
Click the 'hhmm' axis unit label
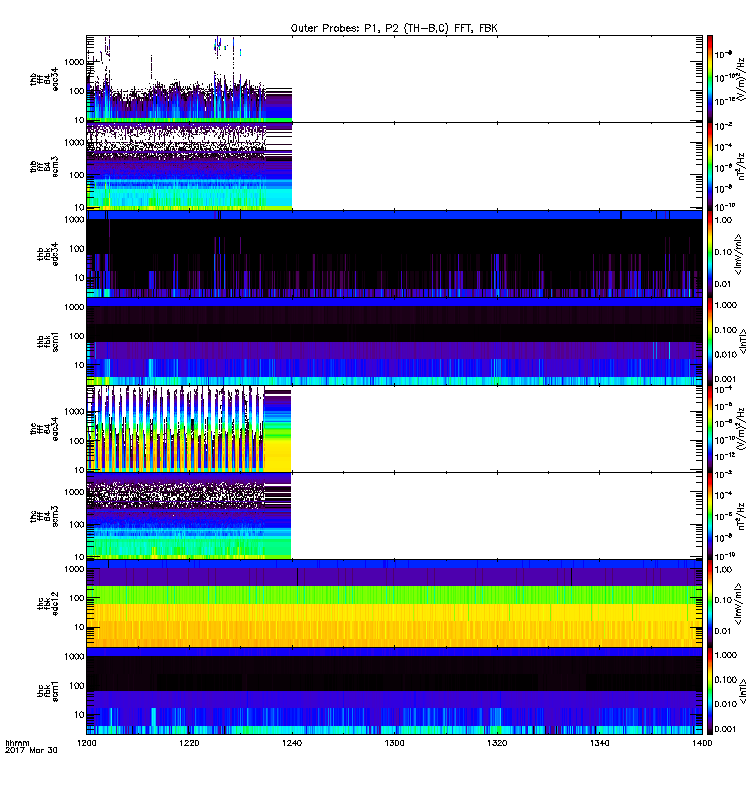coord(17,743)
